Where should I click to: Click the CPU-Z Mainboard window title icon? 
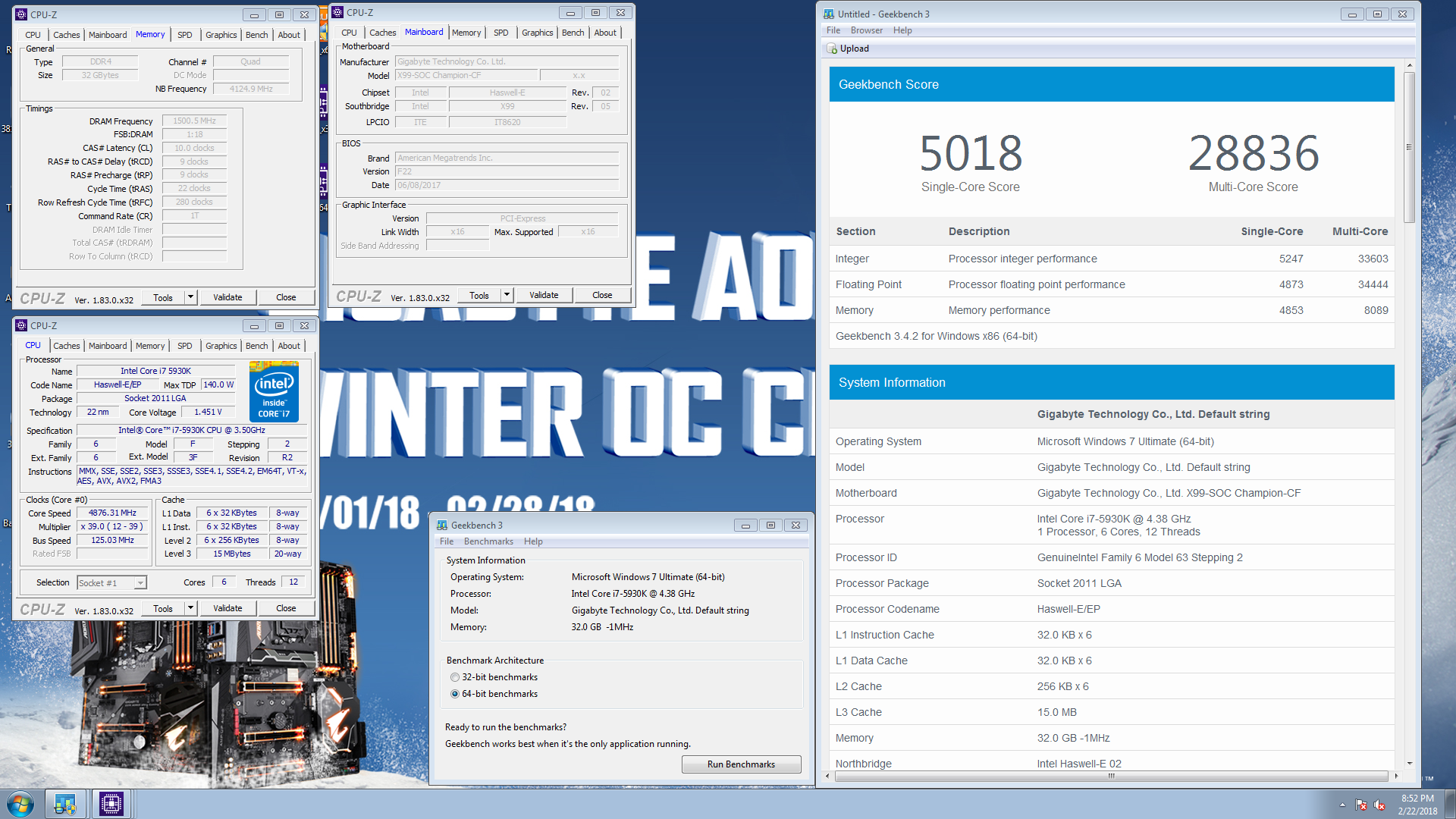(337, 12)
